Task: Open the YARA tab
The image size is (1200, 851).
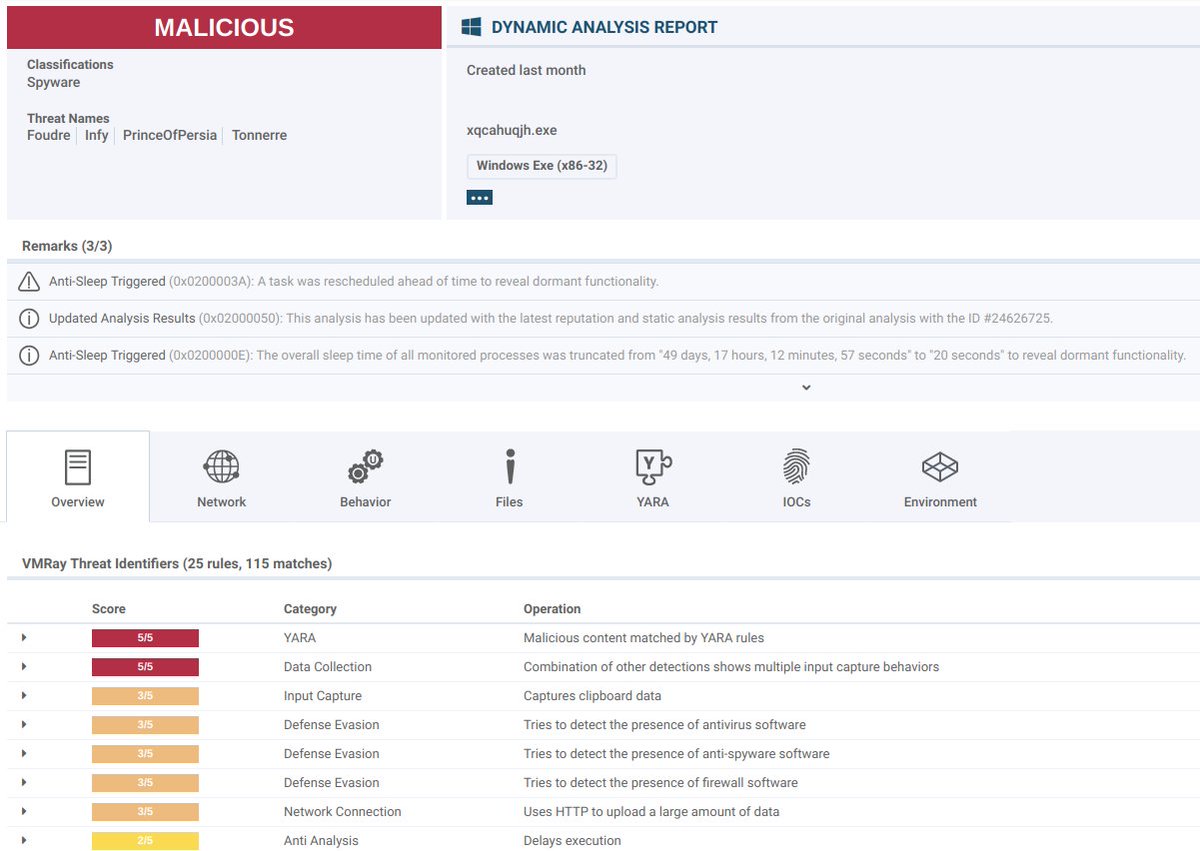Action: (x=653, y=477)
